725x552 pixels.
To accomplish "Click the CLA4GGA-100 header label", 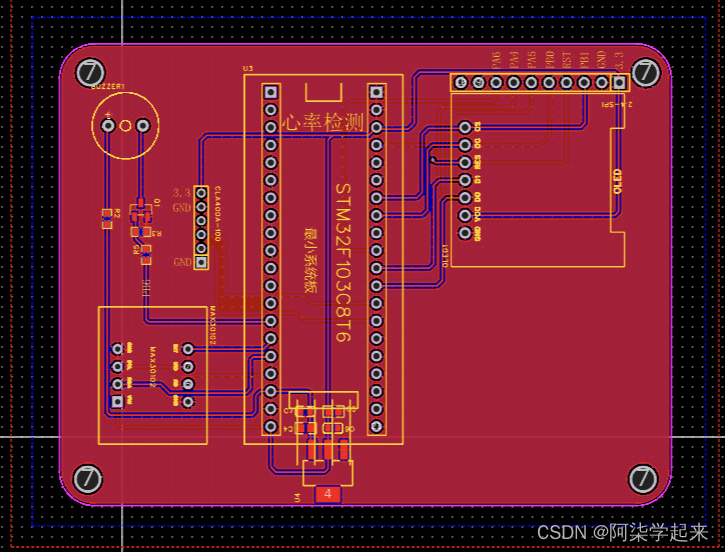I will [217, 214].
